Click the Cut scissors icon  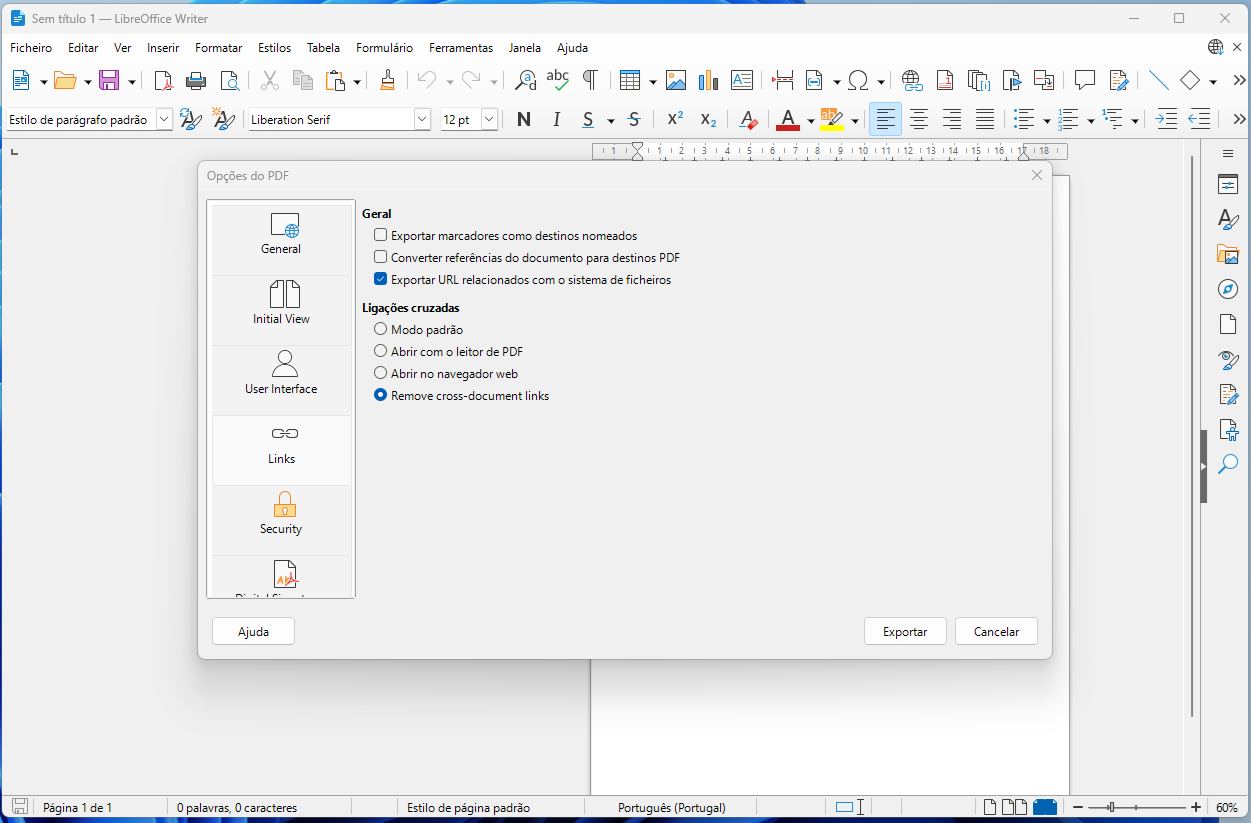point(269,80)
